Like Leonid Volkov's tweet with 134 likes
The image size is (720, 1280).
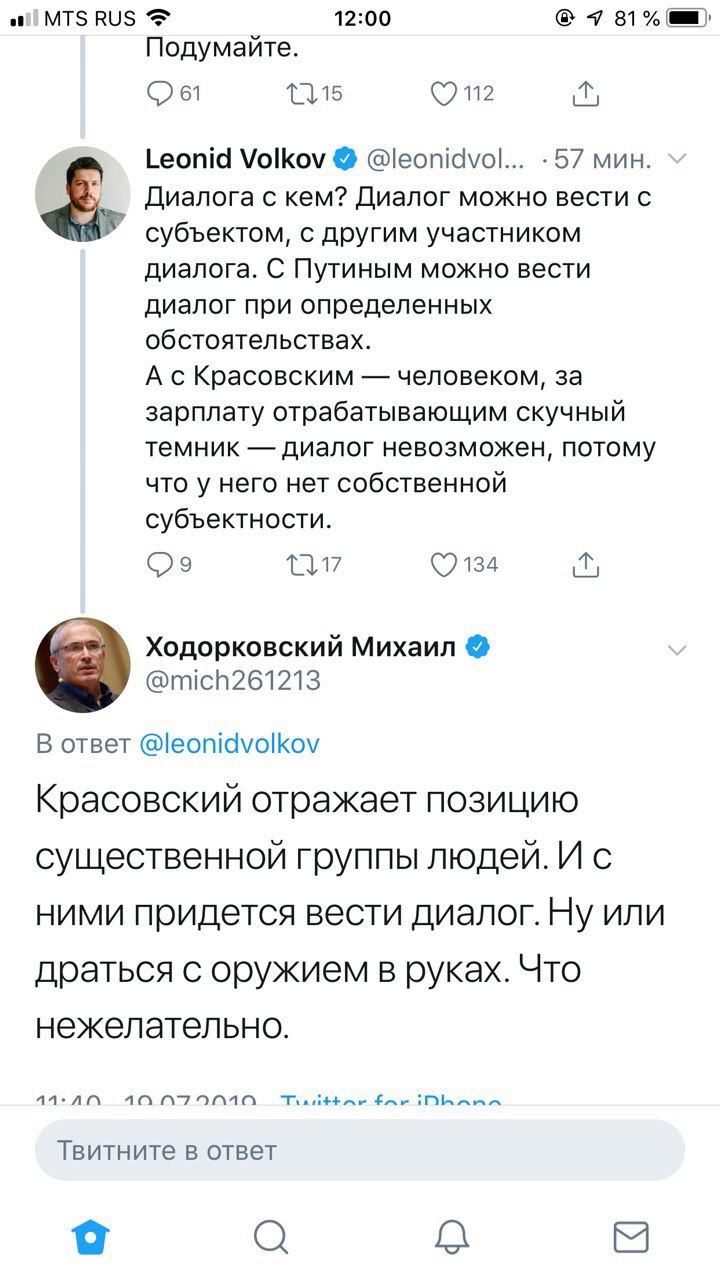coord(444,565)
